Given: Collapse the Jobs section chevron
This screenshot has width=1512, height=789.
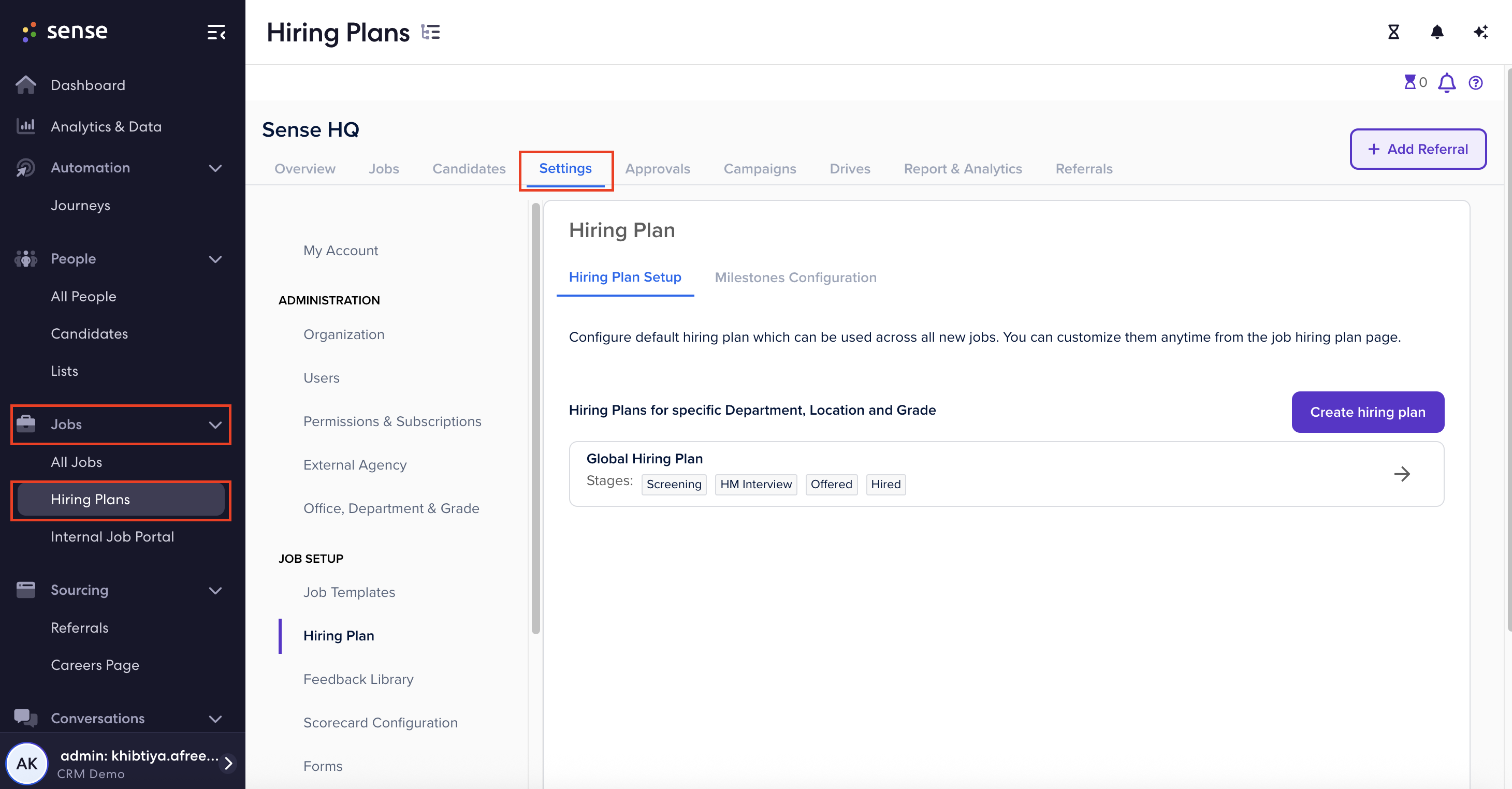Looking at the screenshot, I should (215, 425).
